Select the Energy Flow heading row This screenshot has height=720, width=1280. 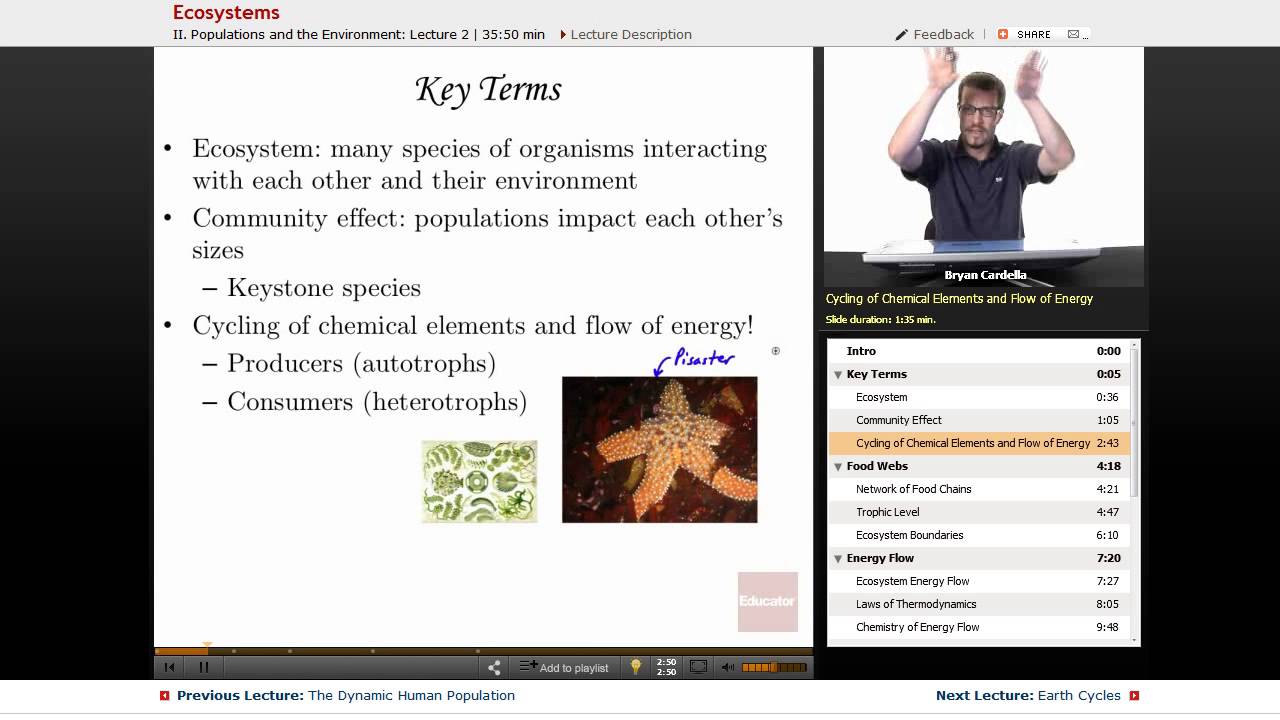[x=979, y=558]
